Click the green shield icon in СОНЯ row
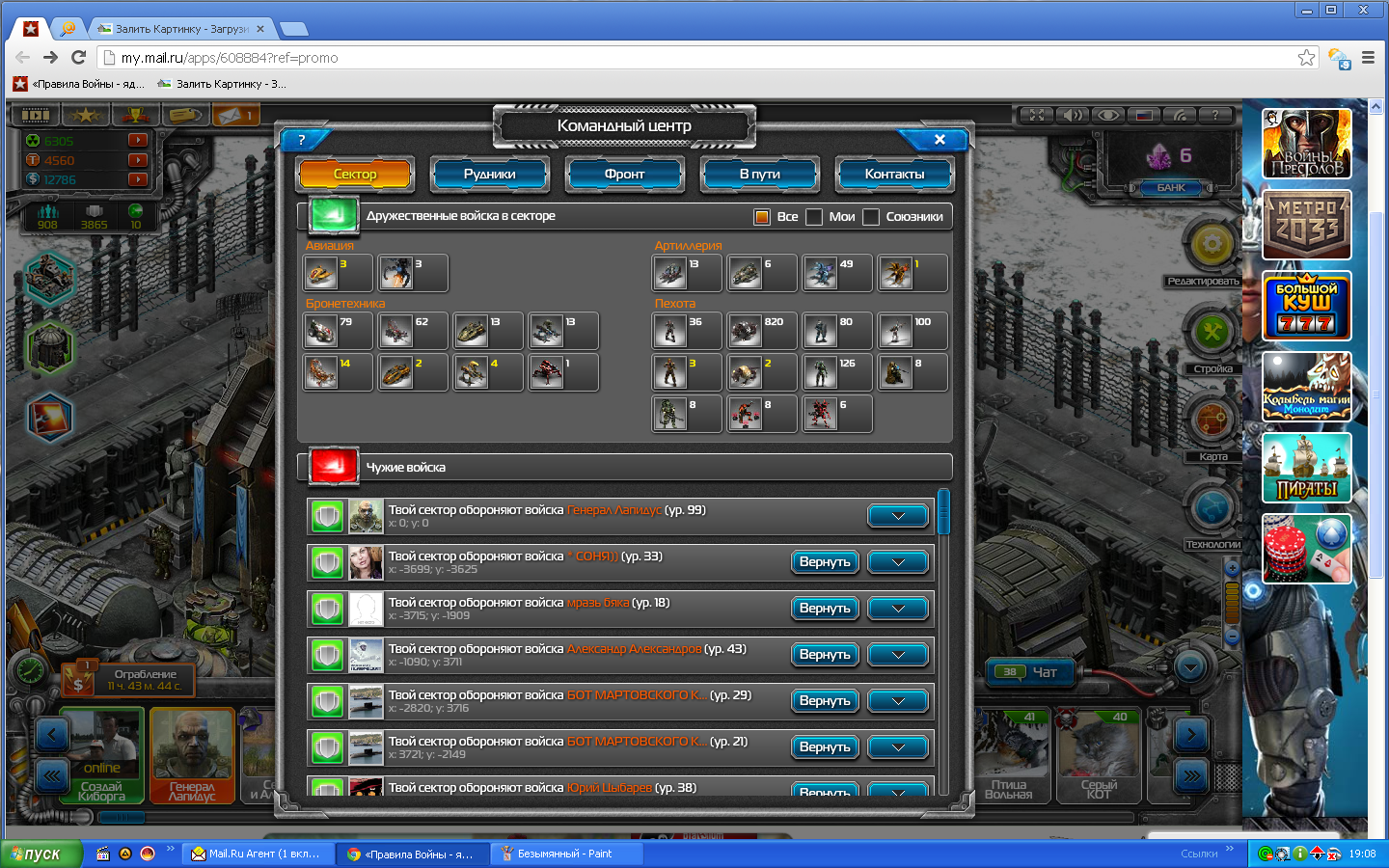The image size is (1389, 868). point(328,563)
